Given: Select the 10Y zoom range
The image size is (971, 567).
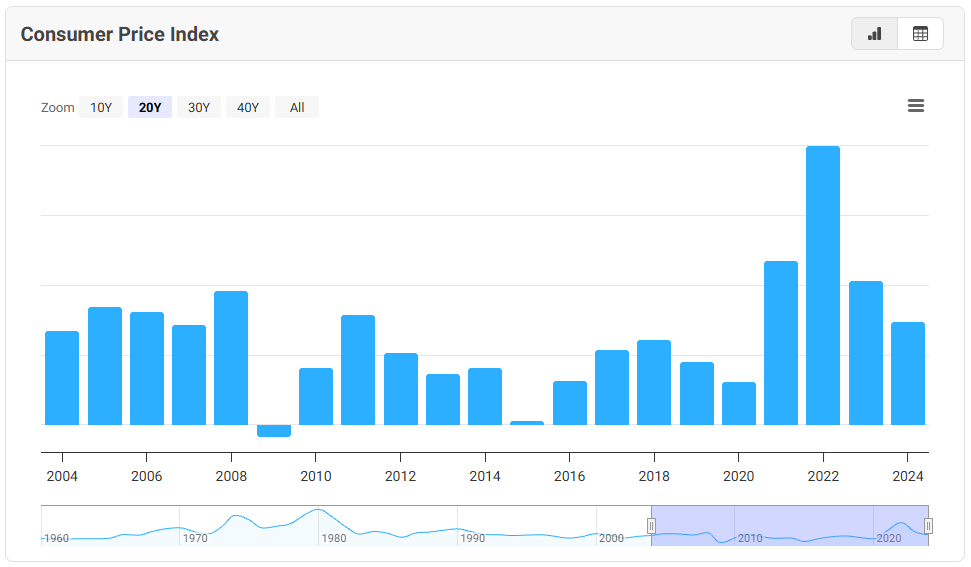Looking at the screenshot, I should pos(101,108).
